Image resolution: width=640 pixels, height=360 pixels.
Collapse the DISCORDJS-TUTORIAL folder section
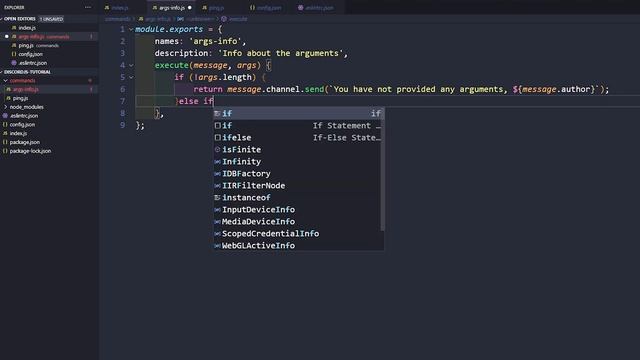pyautogui.click(x=27, y=72)
